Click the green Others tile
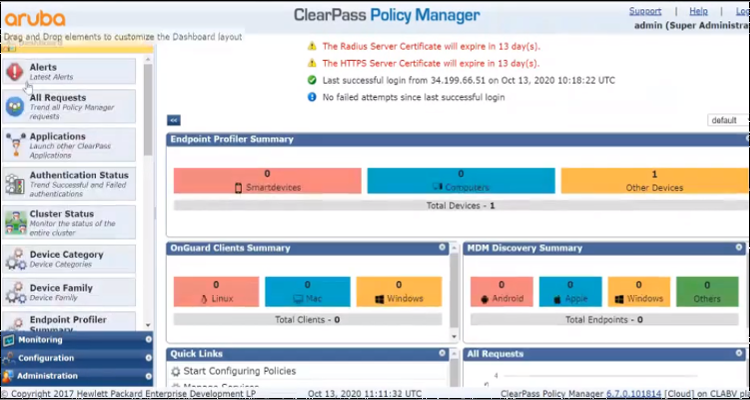The height and width of the screenshot is (400, 750). 707,292
